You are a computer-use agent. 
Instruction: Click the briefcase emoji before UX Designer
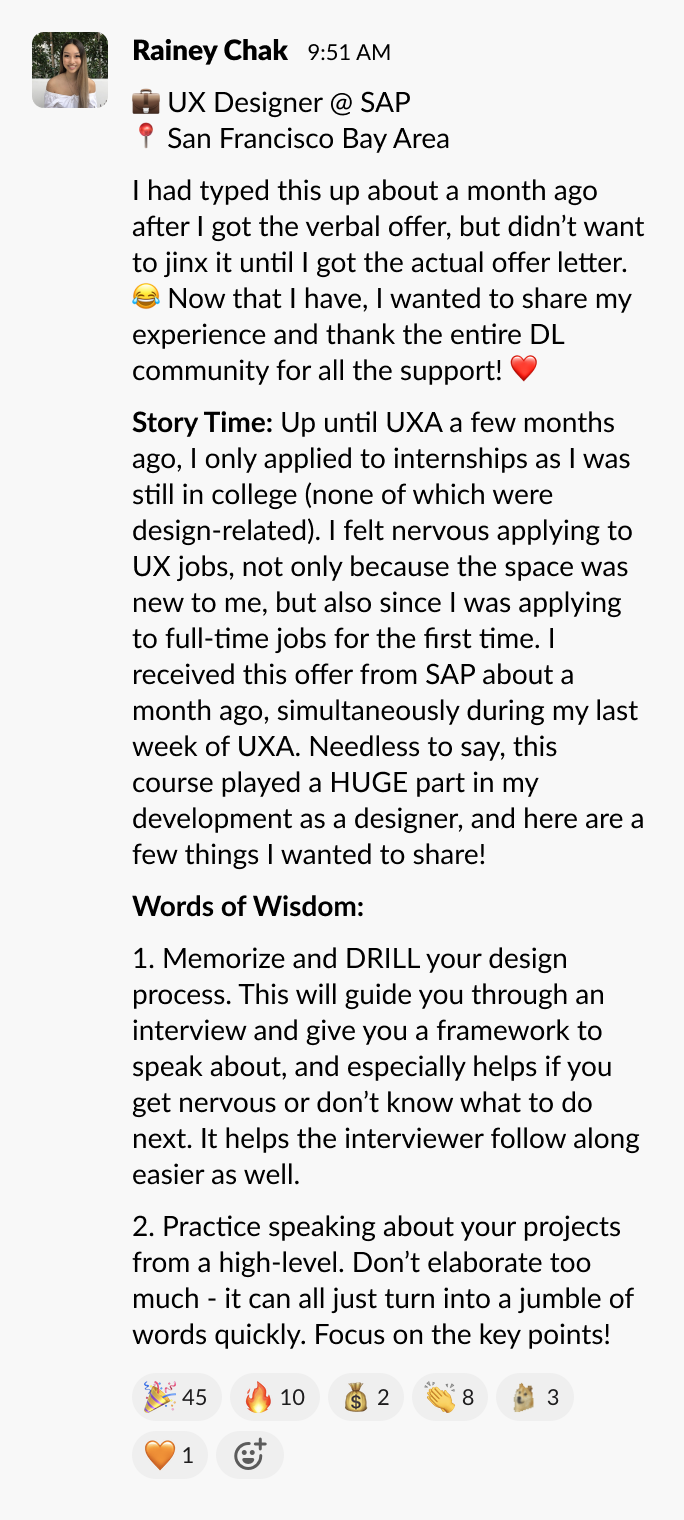point(146,102)
